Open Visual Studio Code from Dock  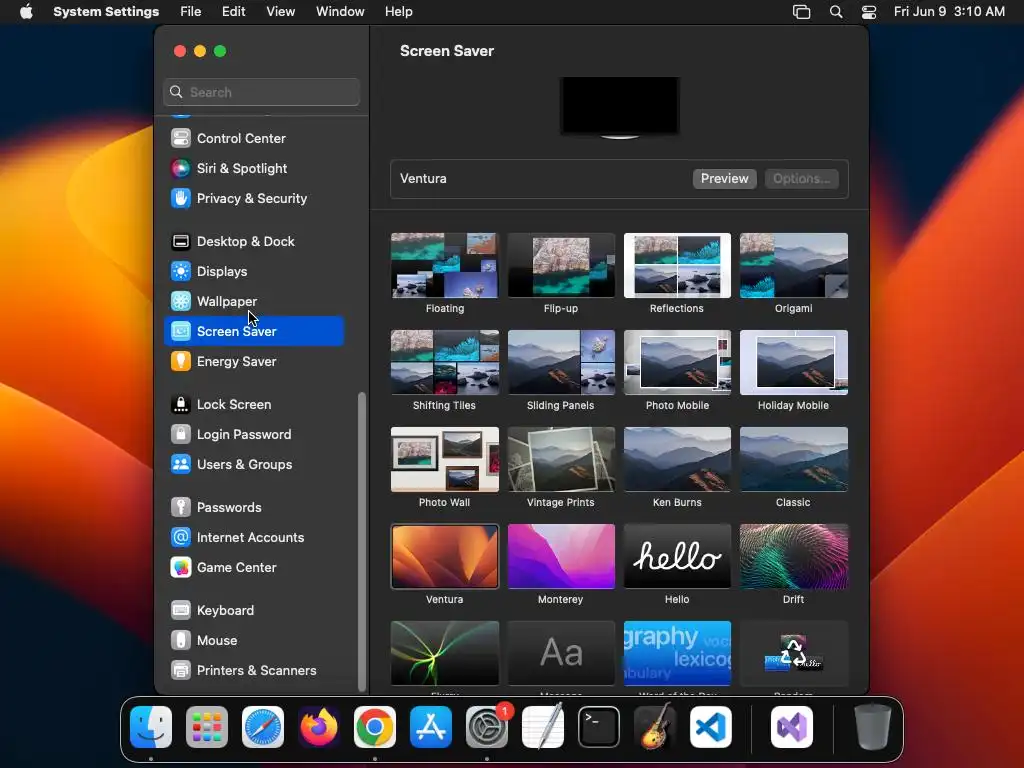(x=711, y=727)
